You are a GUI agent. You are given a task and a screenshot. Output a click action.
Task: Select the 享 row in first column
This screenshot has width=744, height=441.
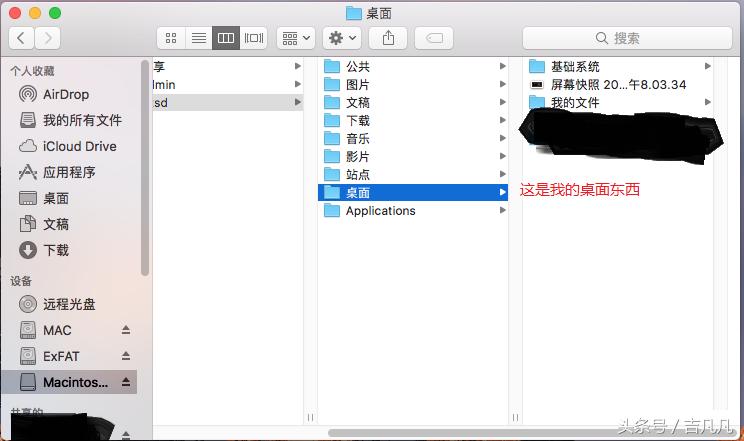[x=228, y=66]
